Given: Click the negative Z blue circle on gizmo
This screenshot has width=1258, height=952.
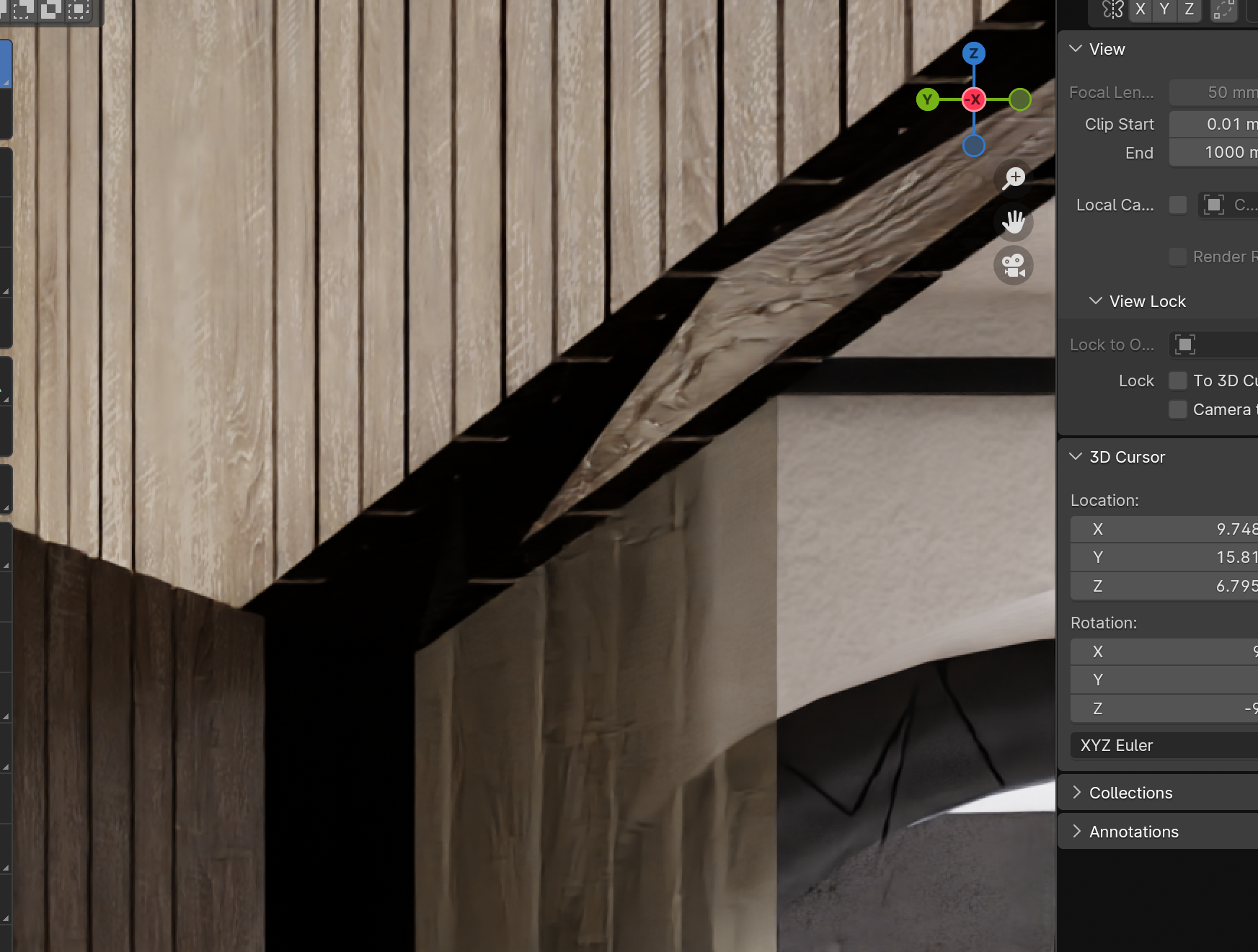Looking at the screenshot, I should (973, 146).
